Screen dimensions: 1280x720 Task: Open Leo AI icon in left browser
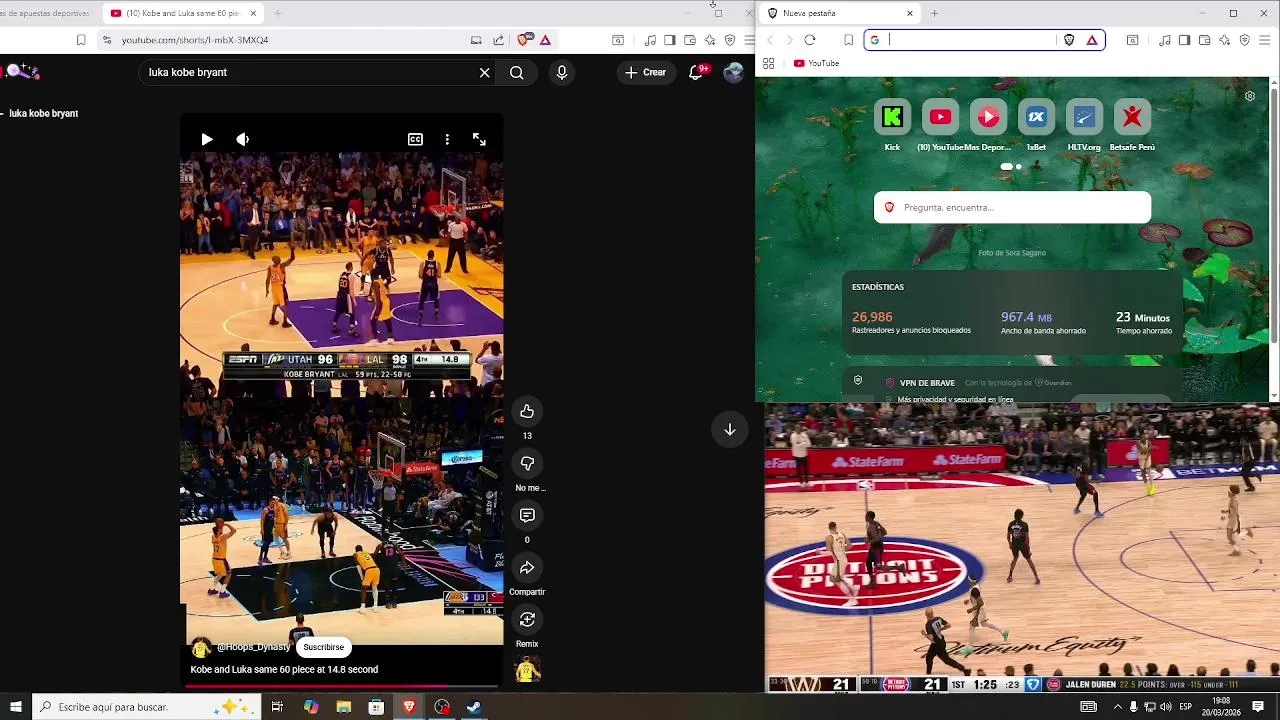click(710, 40)
